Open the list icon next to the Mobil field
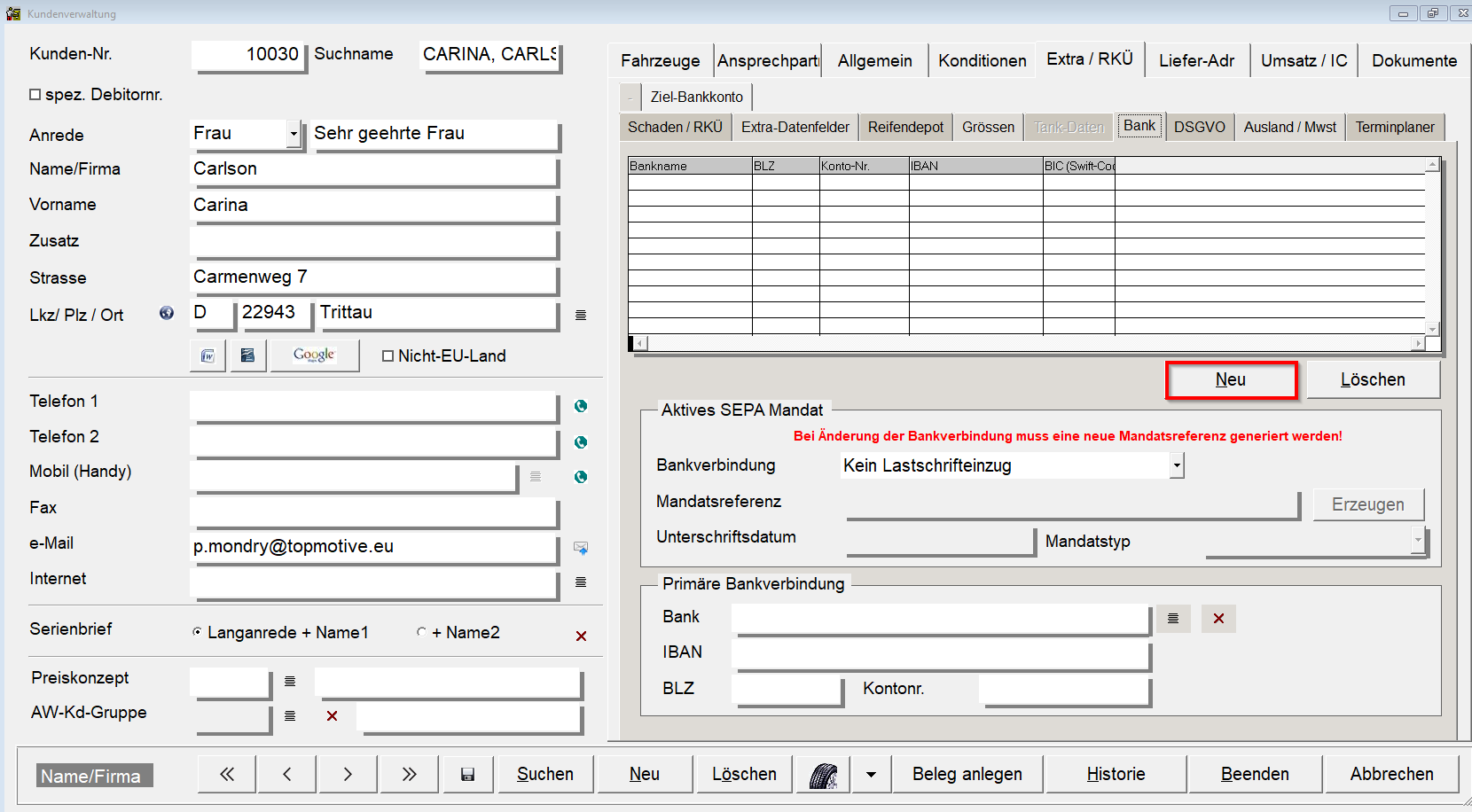The image size is (1472, 812). click(536, 477)
